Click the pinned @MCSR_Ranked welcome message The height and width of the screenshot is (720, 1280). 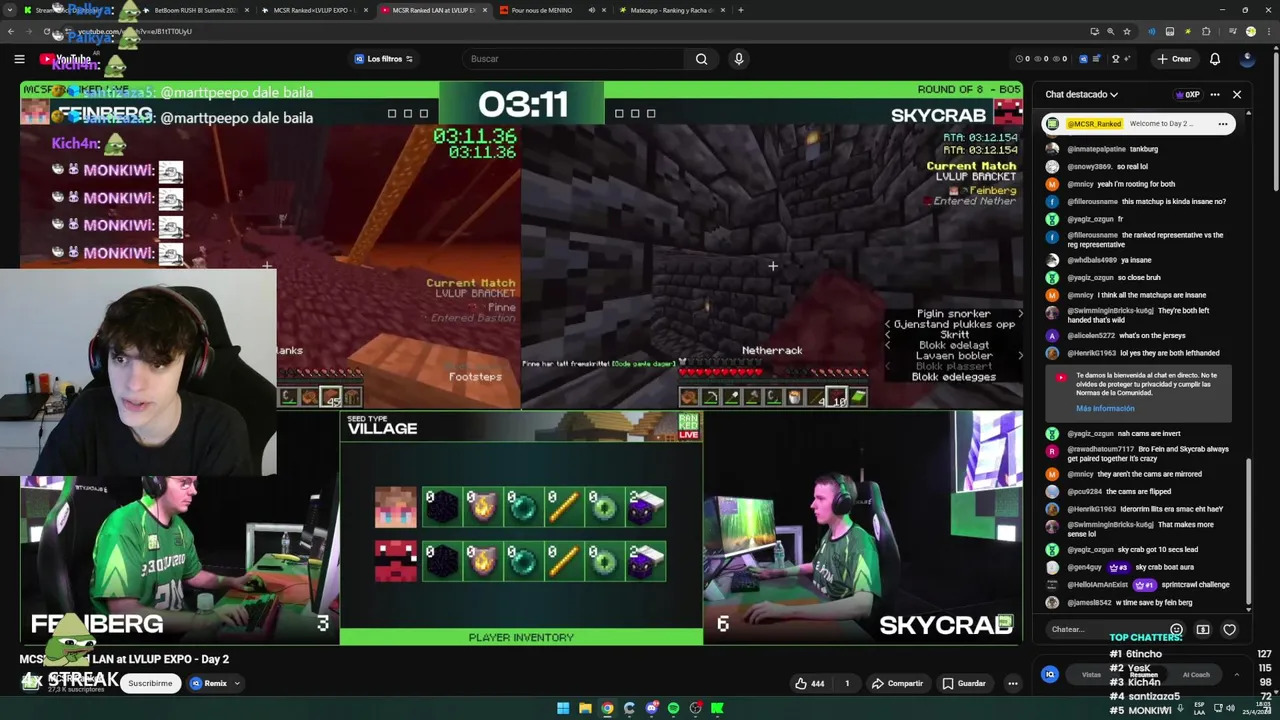[x=1138, y=124]
